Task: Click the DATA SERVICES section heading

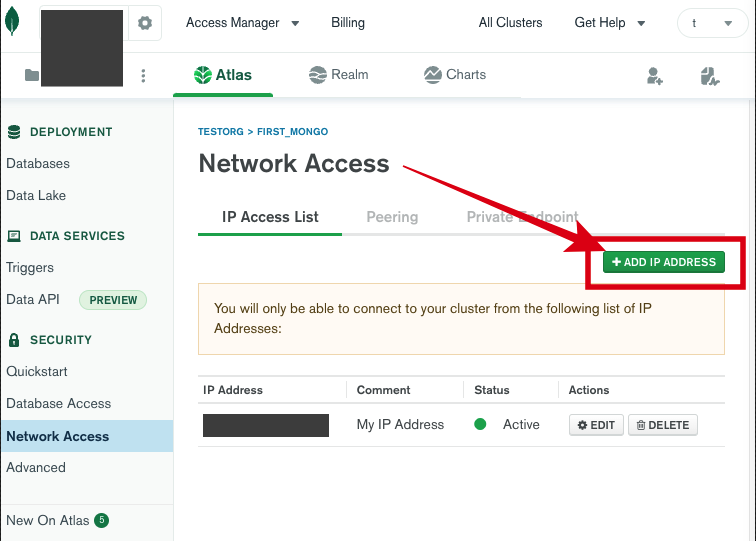Action: click(77, 236)
